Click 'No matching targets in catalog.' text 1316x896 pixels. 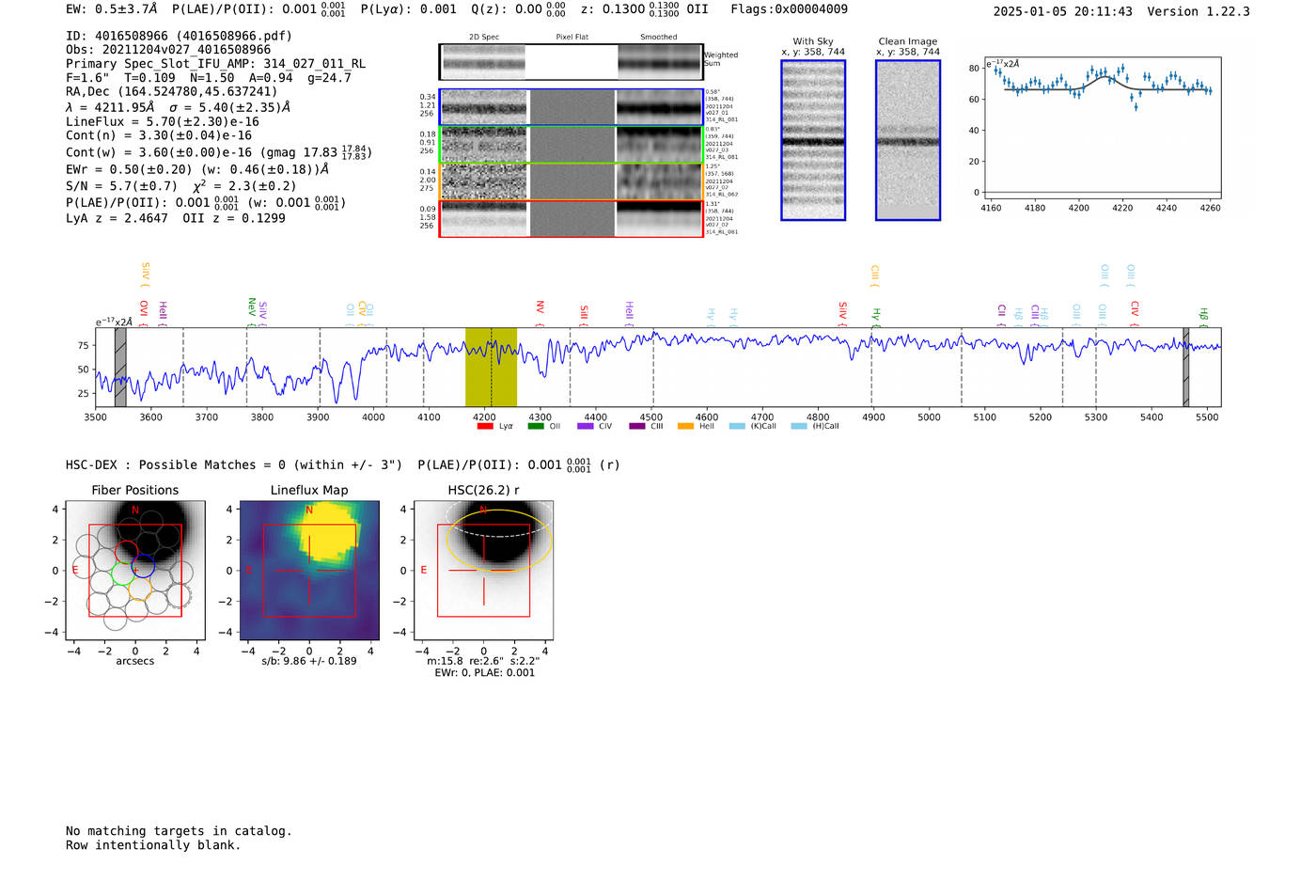pos(179,831)
